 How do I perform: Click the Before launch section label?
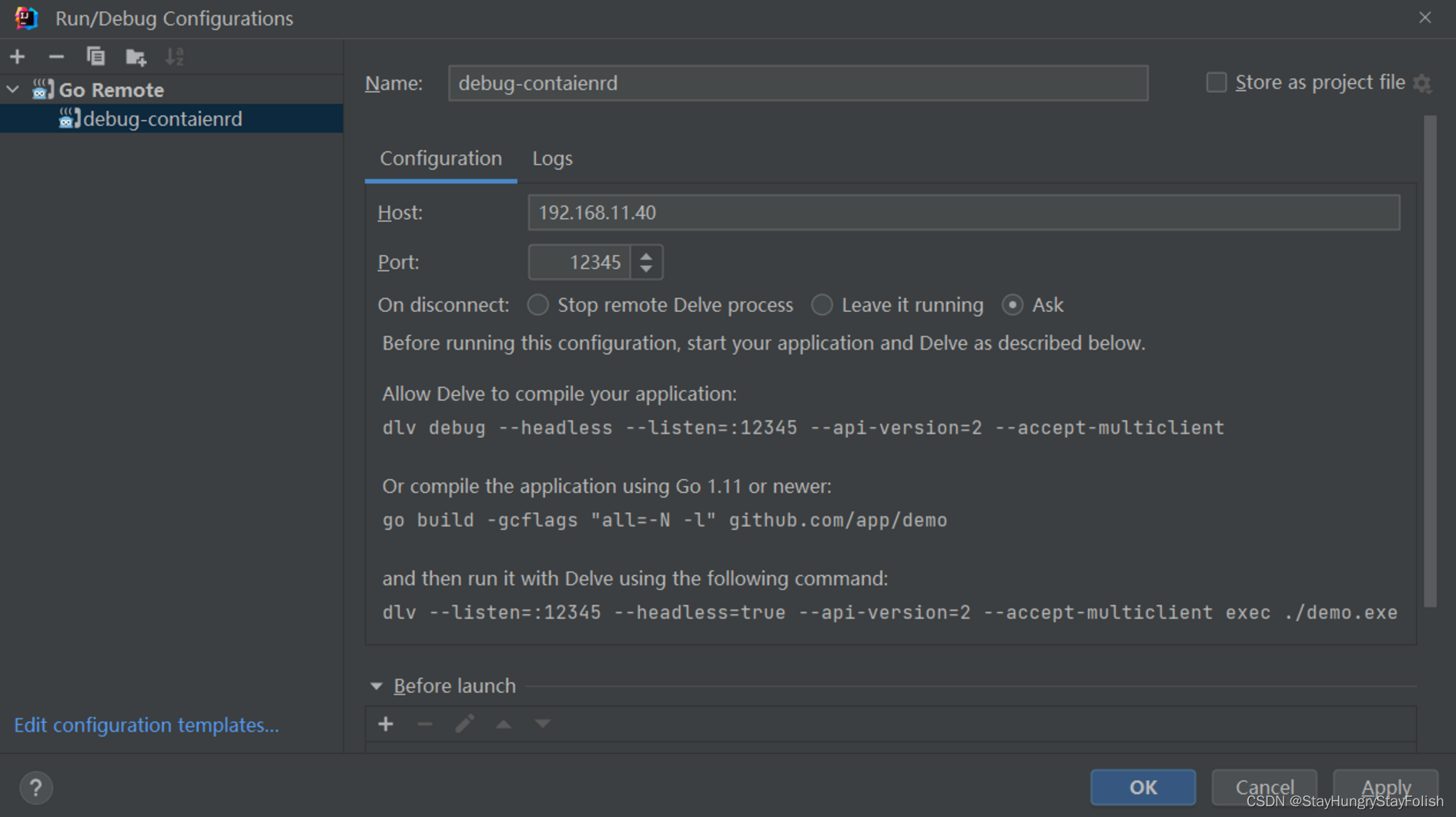454,685
